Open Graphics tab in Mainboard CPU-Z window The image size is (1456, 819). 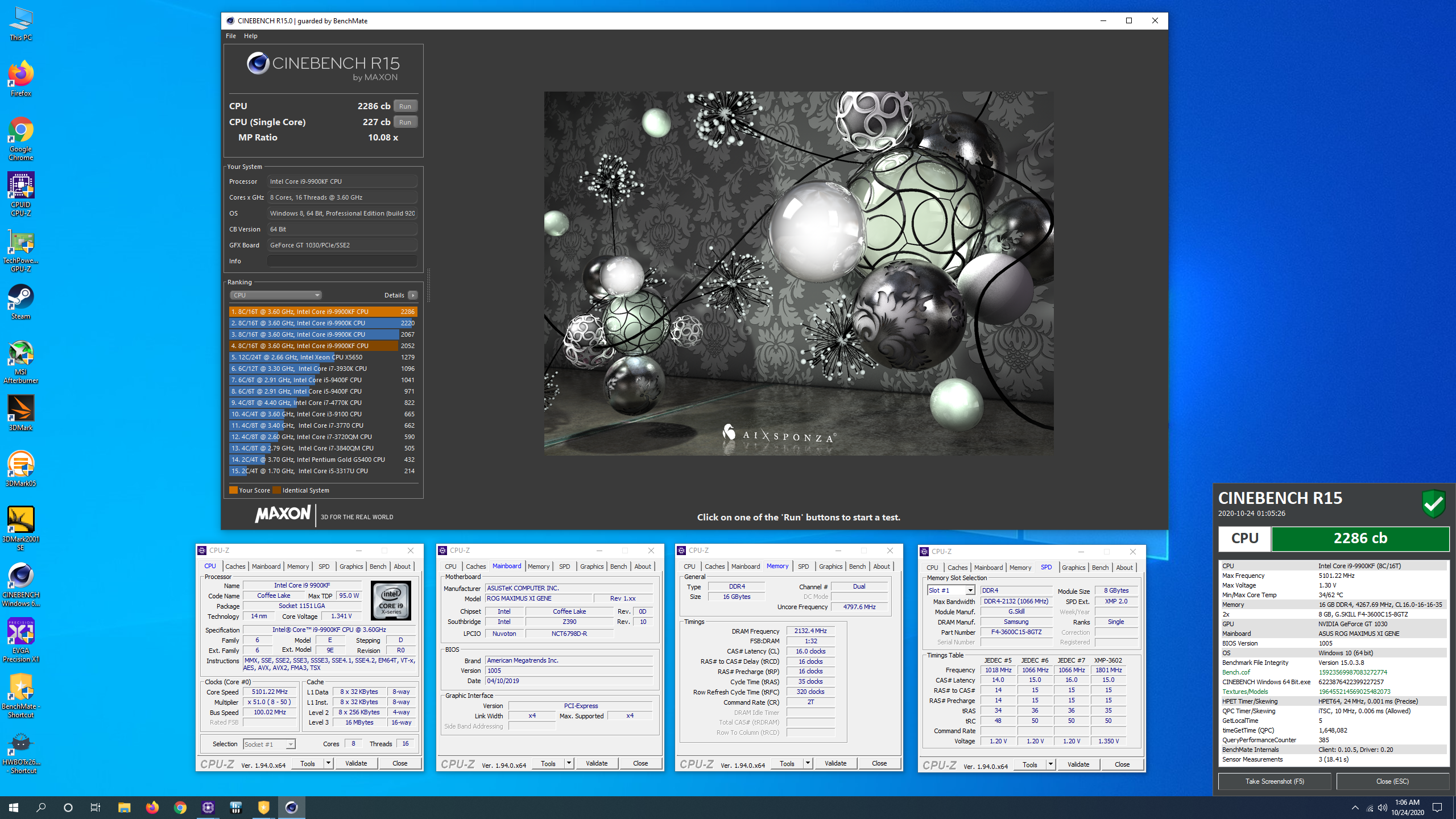click(591, 566)
